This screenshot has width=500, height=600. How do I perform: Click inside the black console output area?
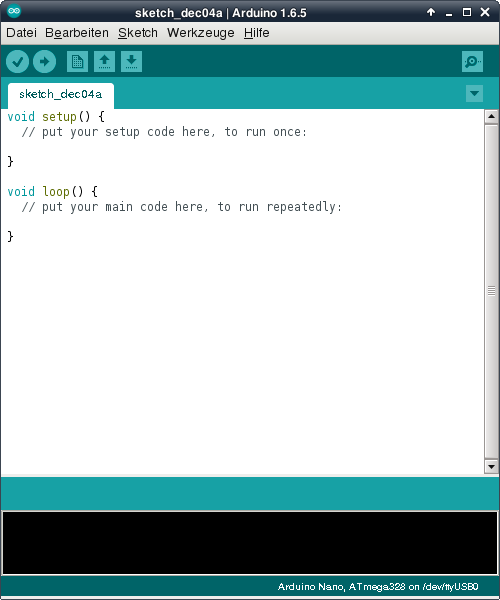point(250,543)
